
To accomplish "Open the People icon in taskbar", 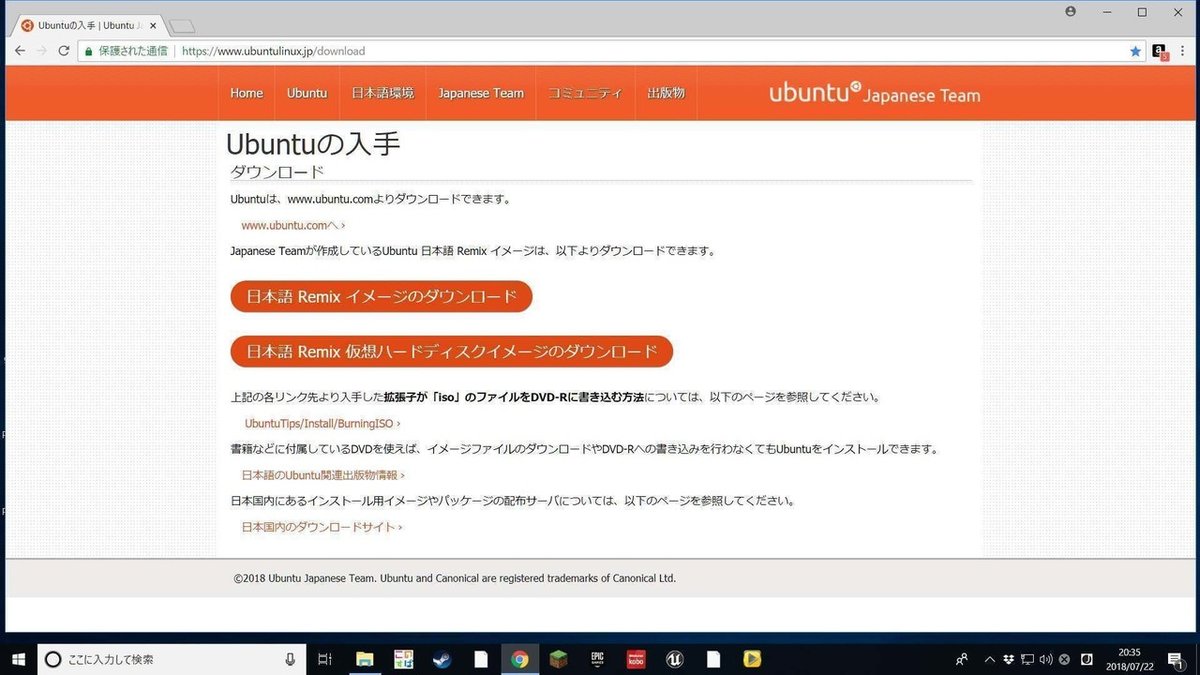I will tap(962, 659).
